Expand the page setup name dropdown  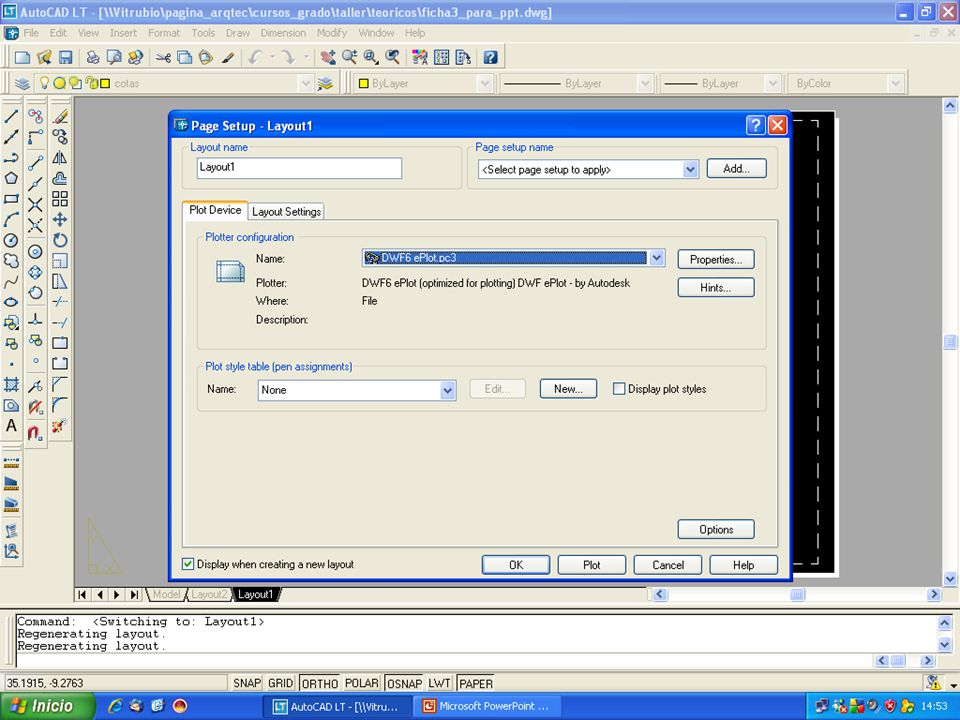tap(690, 170)
